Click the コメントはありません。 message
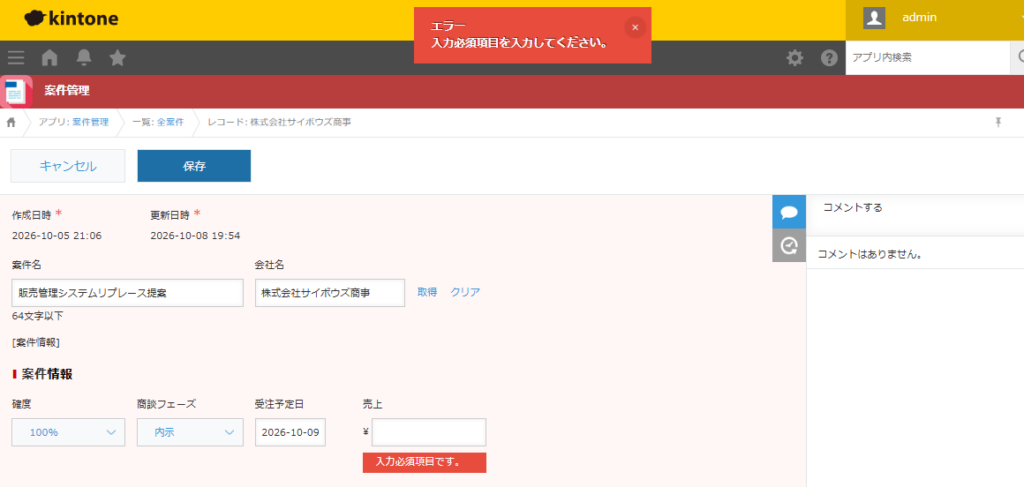Image resolution: width=1024 pixels, height=487 pixels. pos(870,254)
